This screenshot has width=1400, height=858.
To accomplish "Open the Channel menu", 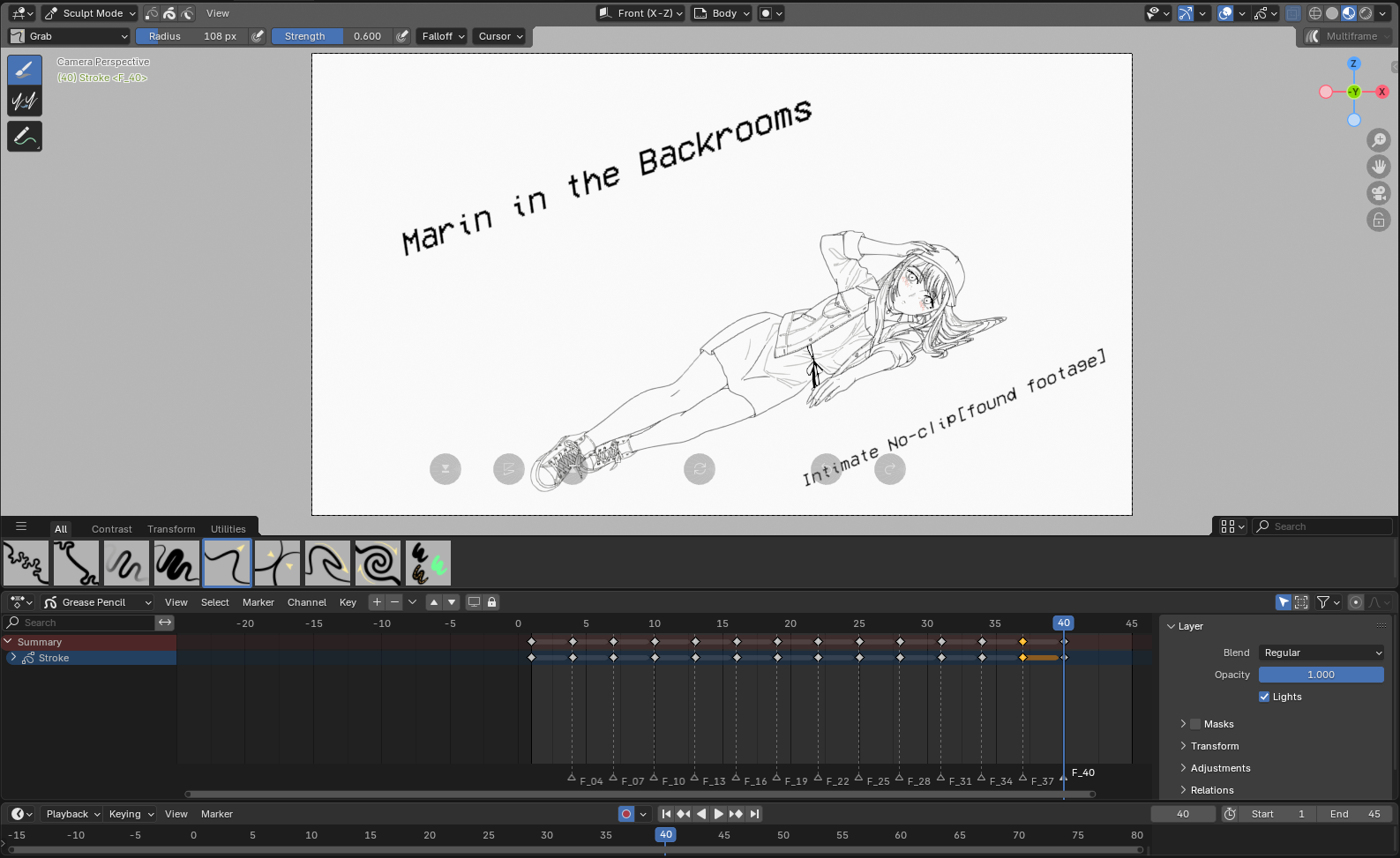I will point(307,602).
